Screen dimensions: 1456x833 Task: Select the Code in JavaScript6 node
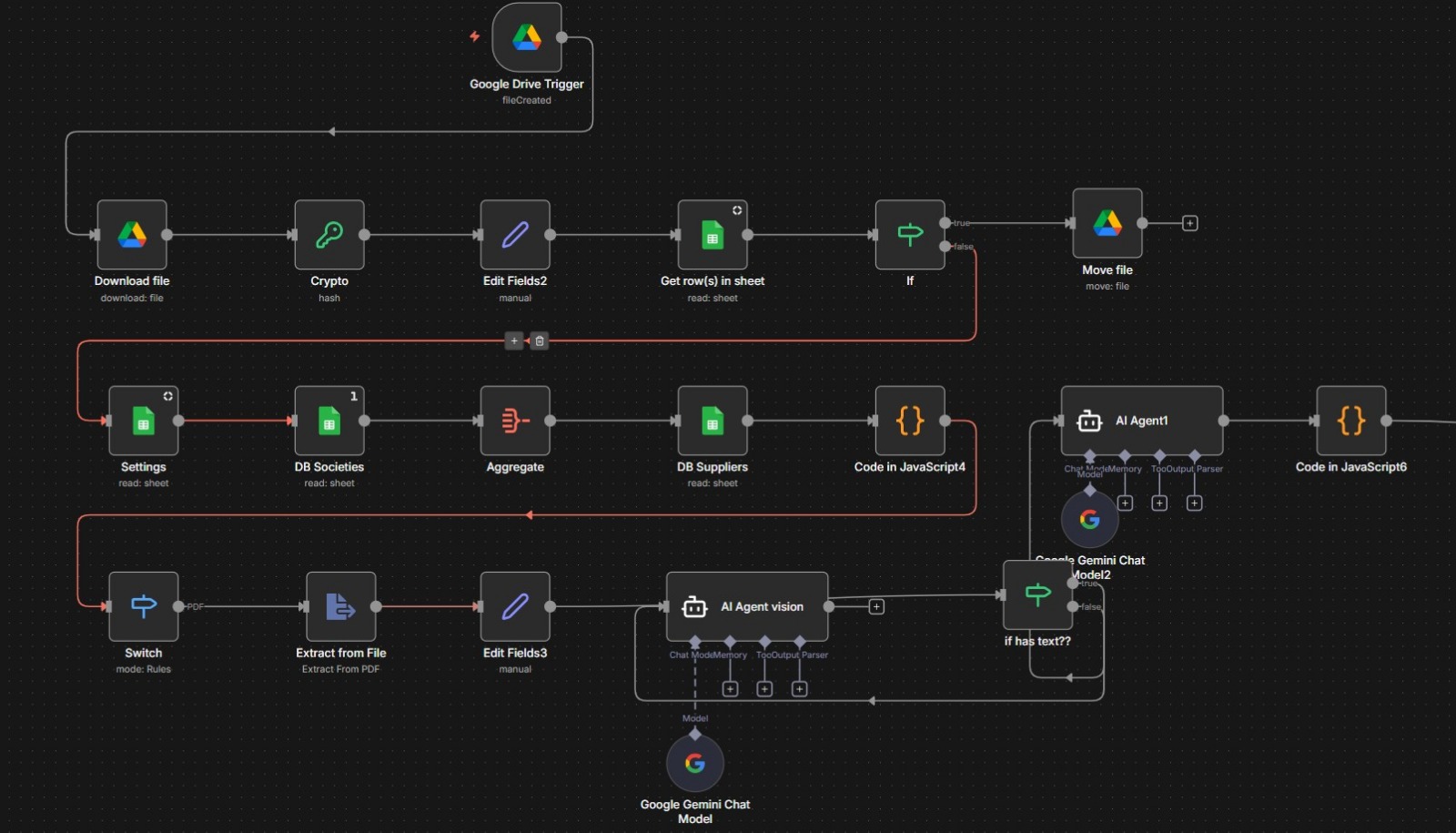point(1351,421)
